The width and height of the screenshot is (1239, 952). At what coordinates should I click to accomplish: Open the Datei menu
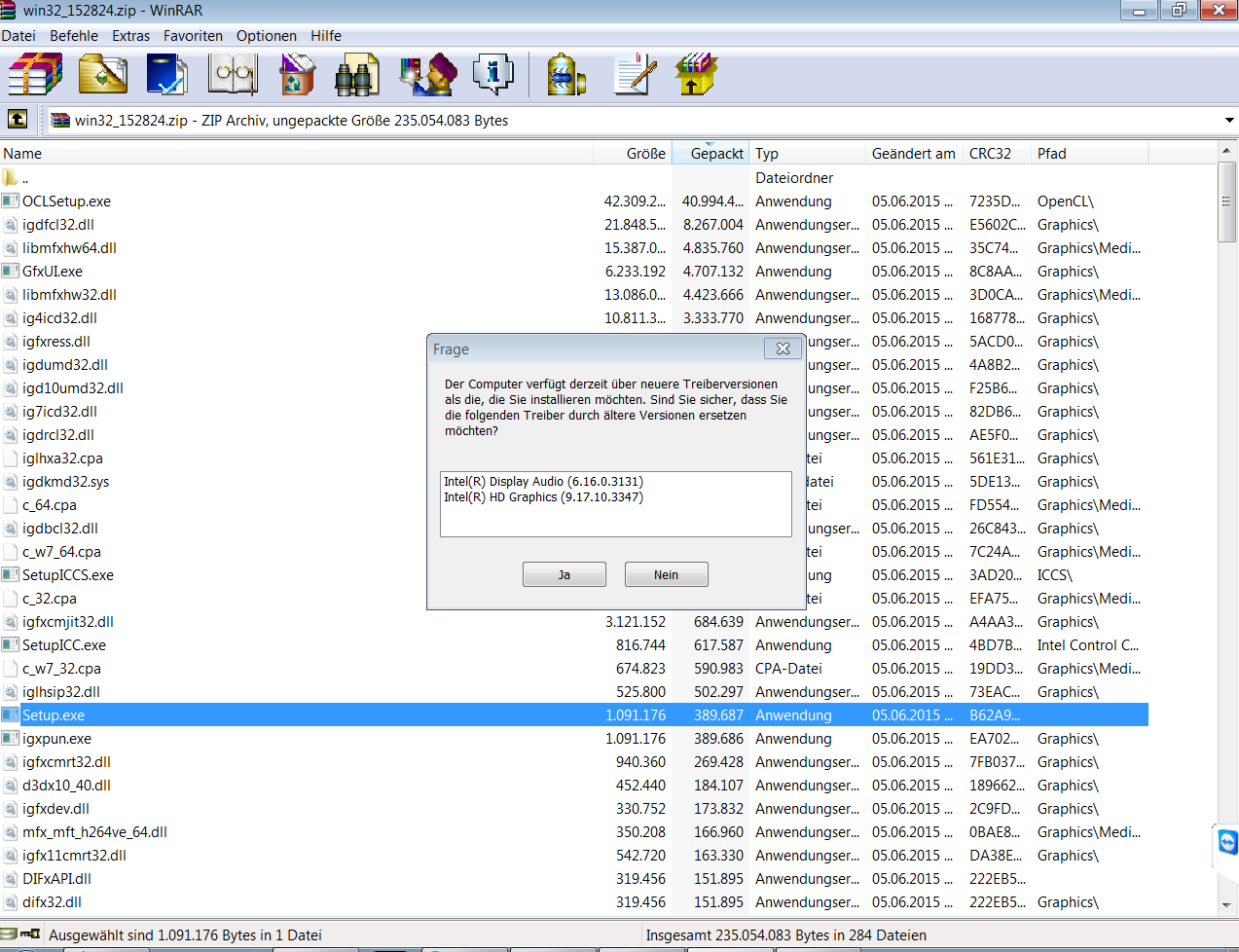tap(18, 36)
